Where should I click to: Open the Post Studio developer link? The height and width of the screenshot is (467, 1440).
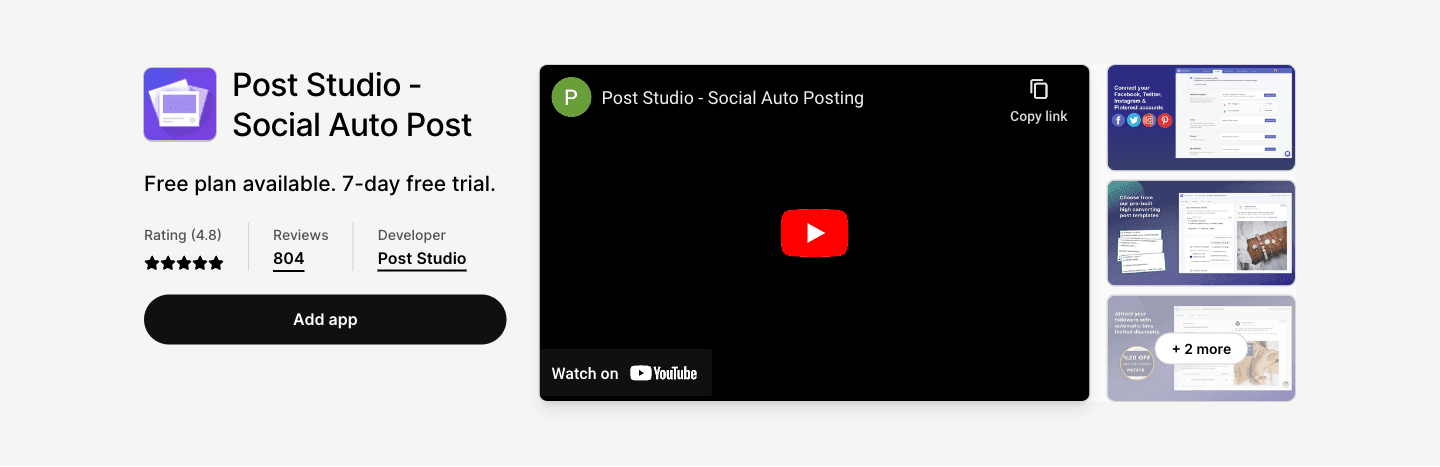[422, 259]
